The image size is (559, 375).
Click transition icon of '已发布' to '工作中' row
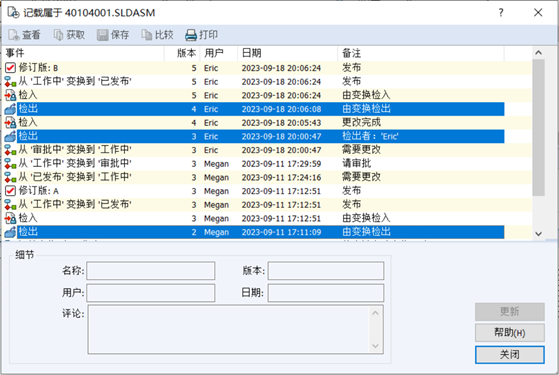pyautogui.click(x=10, y=177)
